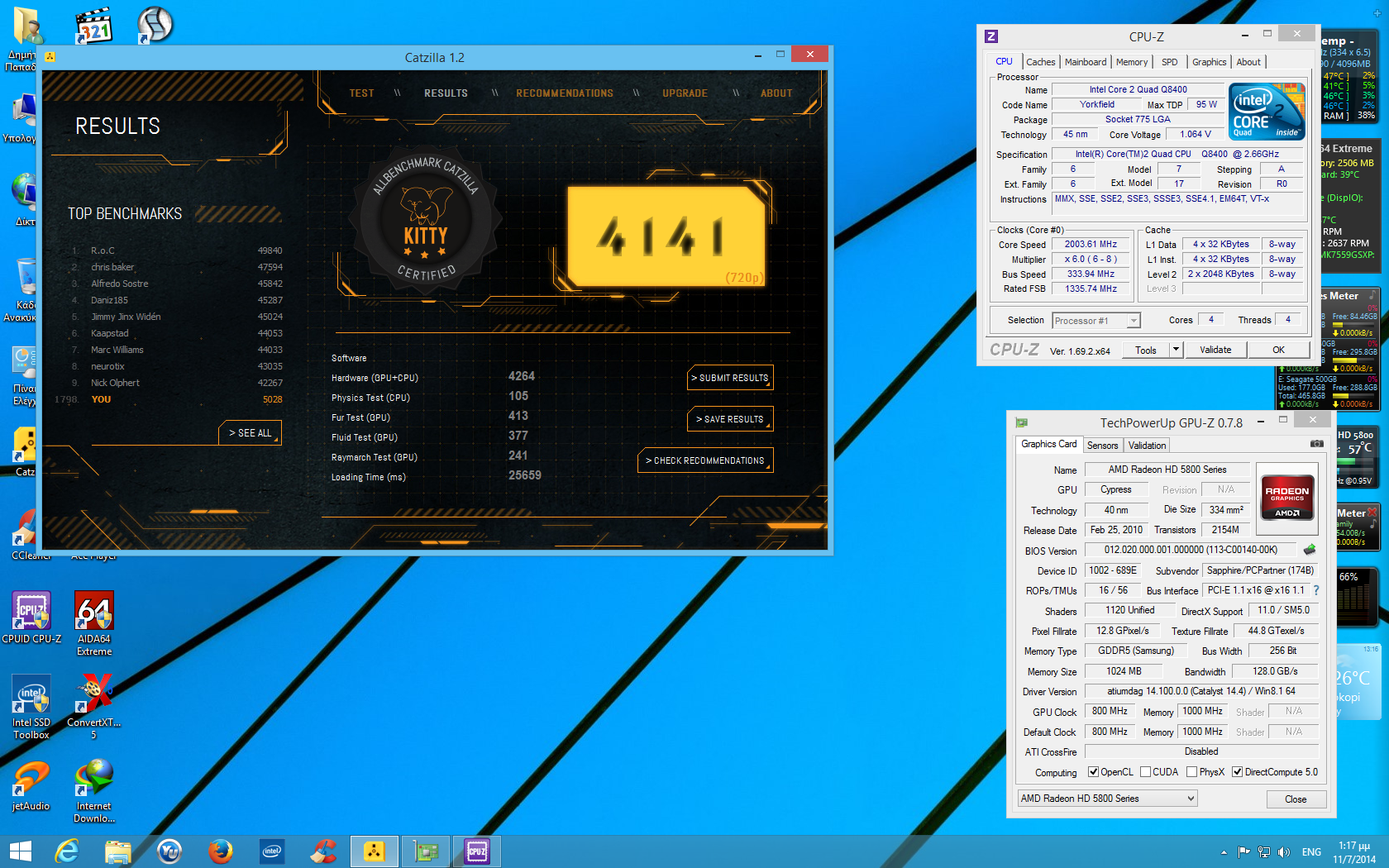Click the 4141 Catzilla score badge
Viewport: 1389px width, 868px height.
tap(666, 236)
